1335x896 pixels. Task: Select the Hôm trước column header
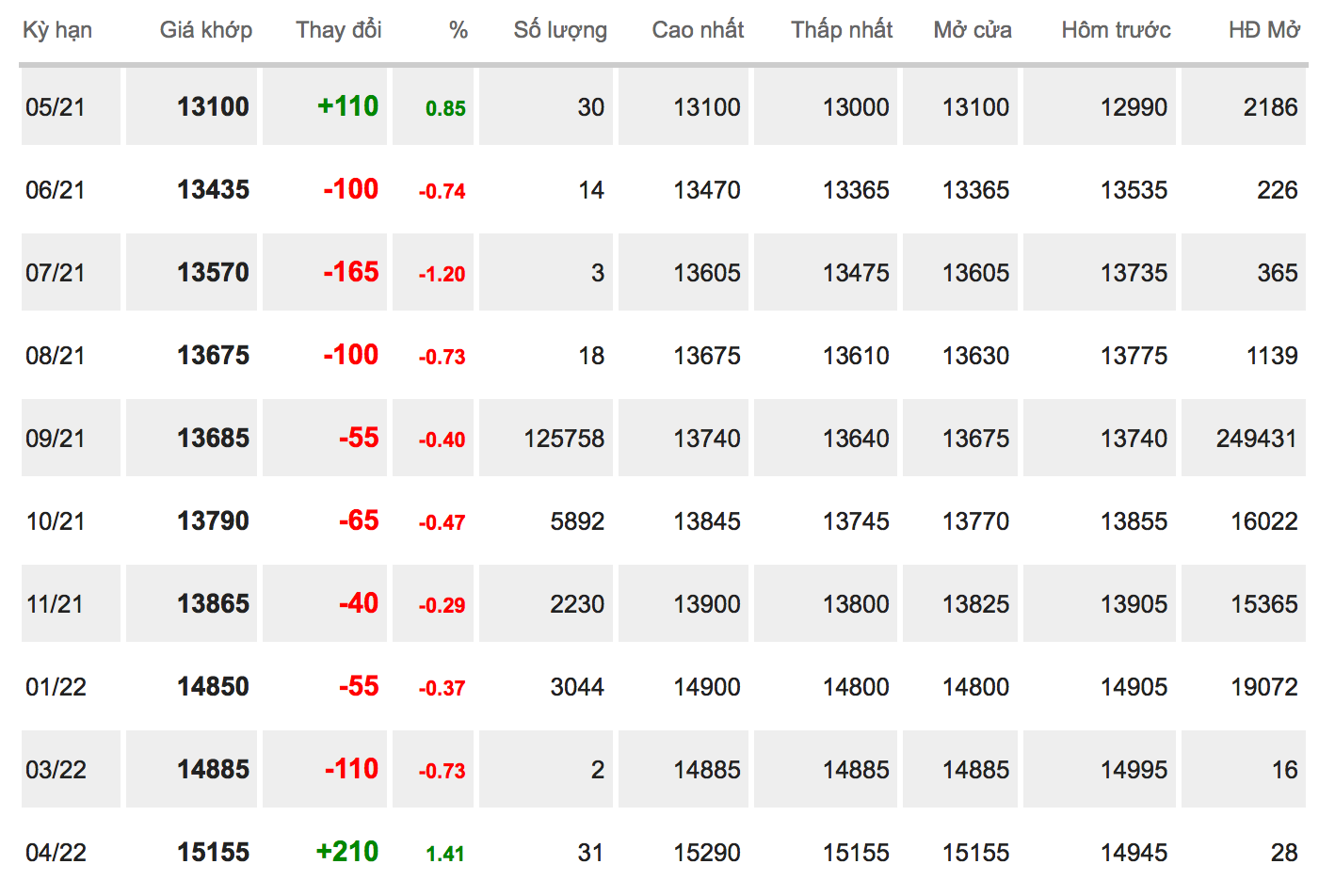pyautogui.click(x=1116, y=30)
